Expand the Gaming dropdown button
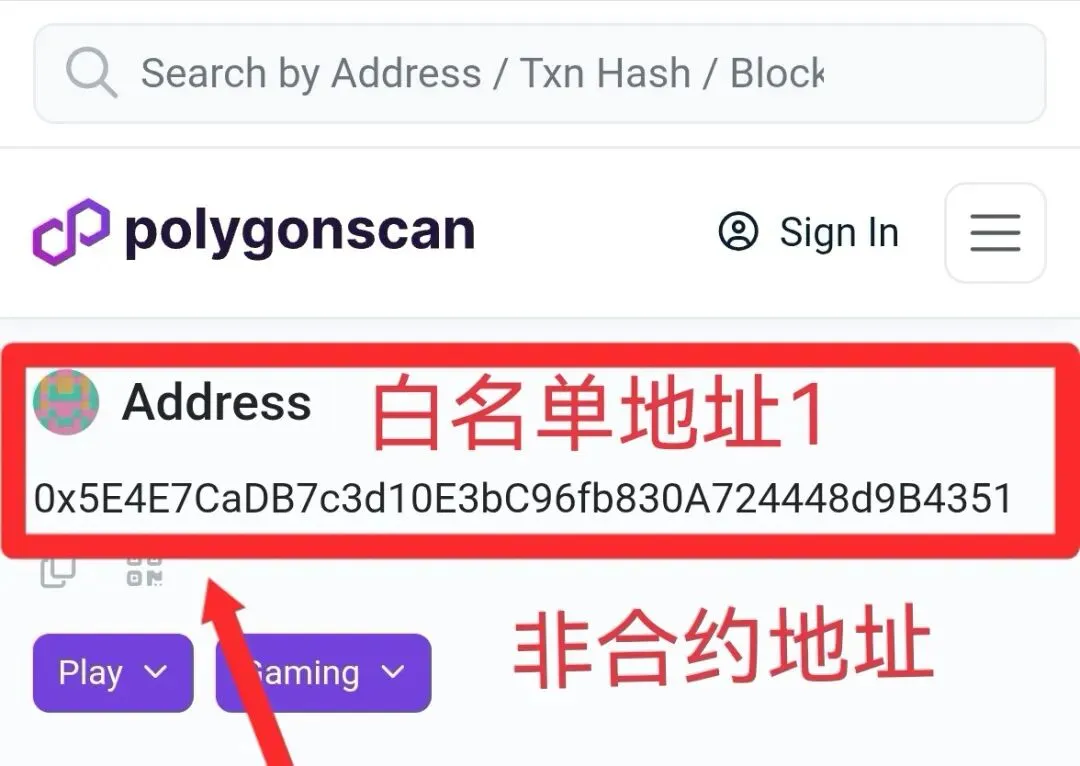 coord(324,673)
